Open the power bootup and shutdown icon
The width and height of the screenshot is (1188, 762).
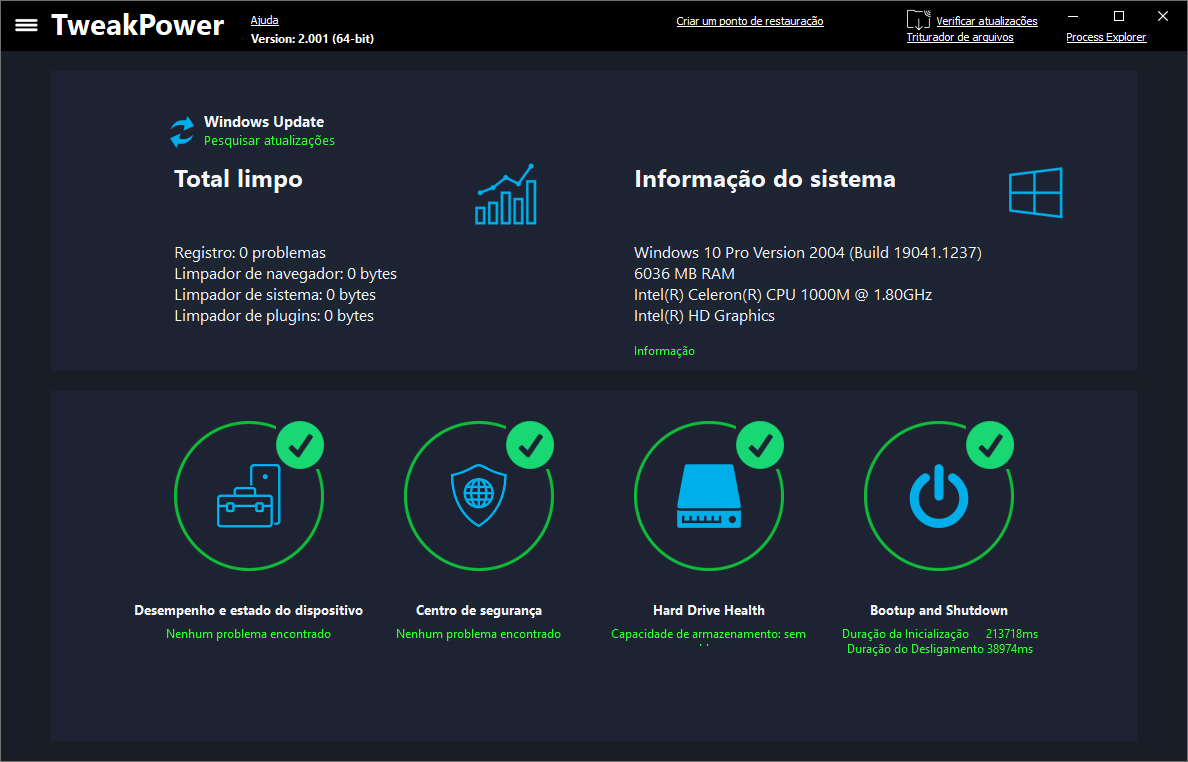939,496
